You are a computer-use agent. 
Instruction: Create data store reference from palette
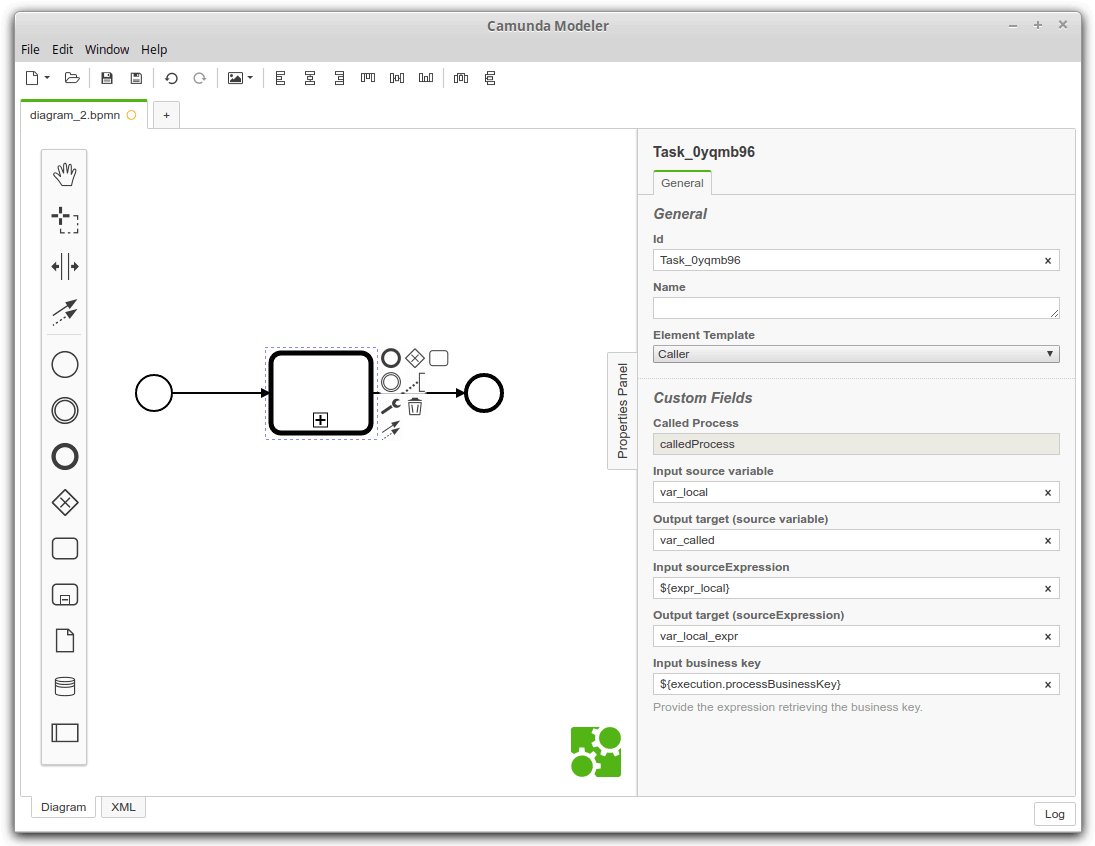coord(65,687)
